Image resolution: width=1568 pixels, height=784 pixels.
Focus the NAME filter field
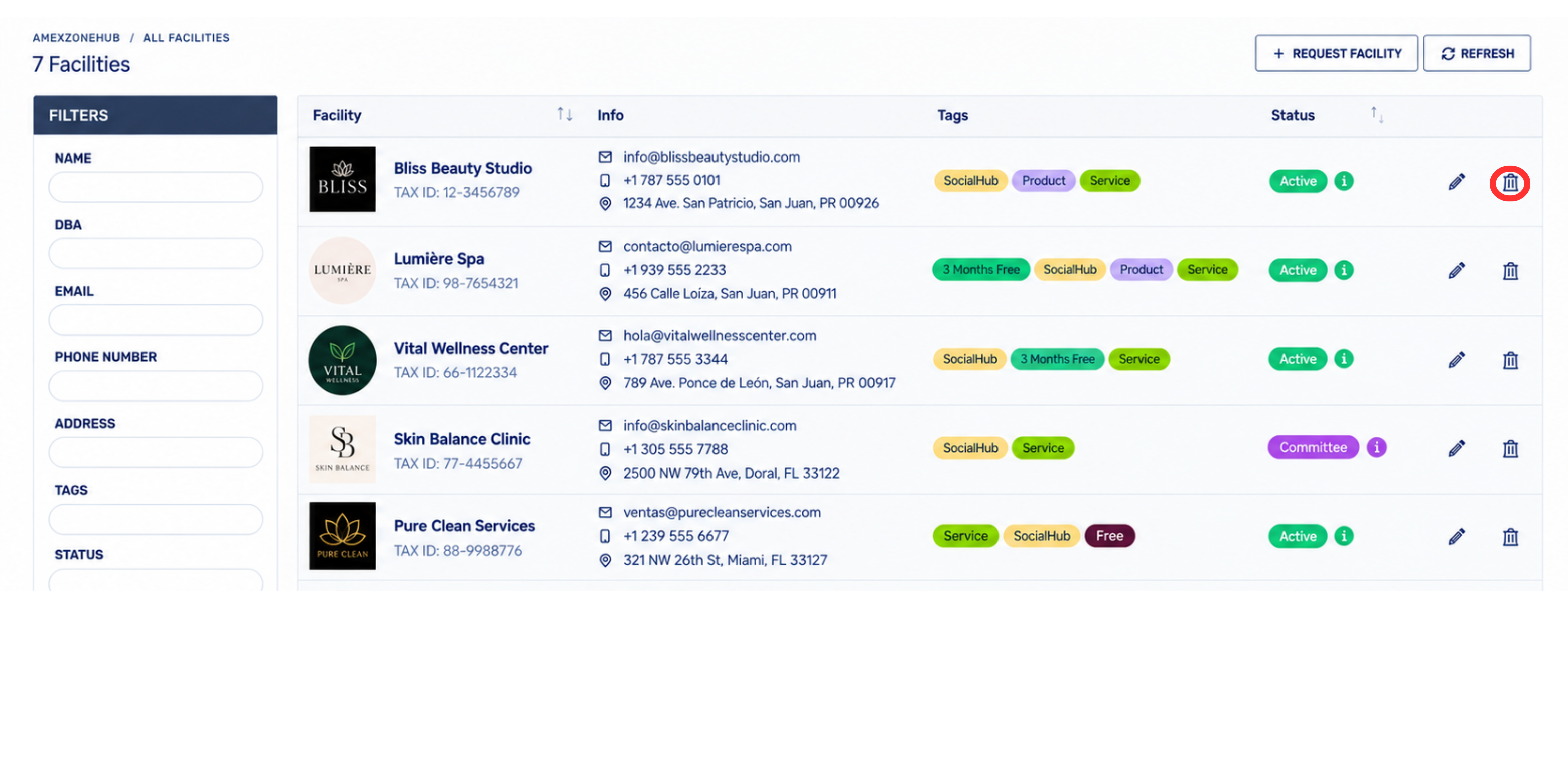click(x=156, y=187)
